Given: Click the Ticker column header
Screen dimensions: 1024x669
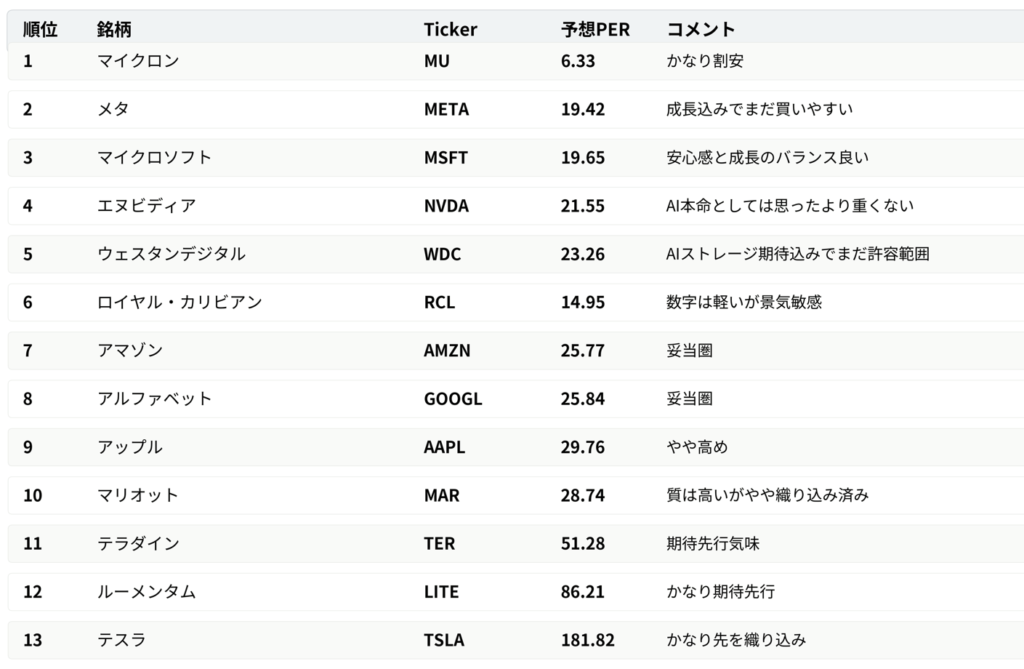Looking at the screenshot, I should click(x=450, y=29).
